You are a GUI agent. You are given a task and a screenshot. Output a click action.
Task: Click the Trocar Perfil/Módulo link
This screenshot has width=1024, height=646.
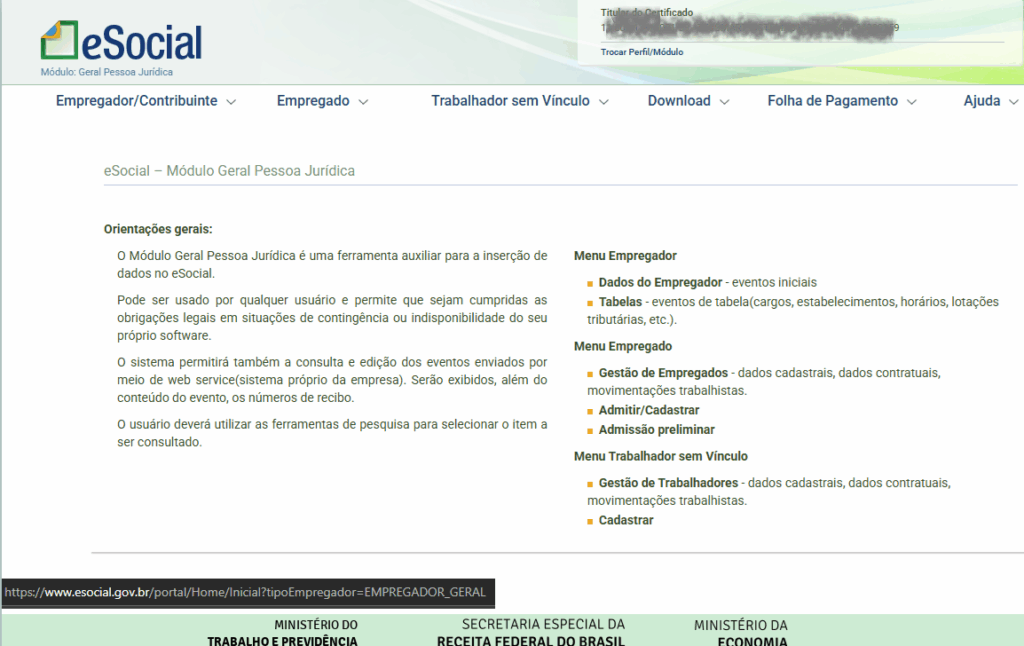pyautogui.click(x=642, y=52)
